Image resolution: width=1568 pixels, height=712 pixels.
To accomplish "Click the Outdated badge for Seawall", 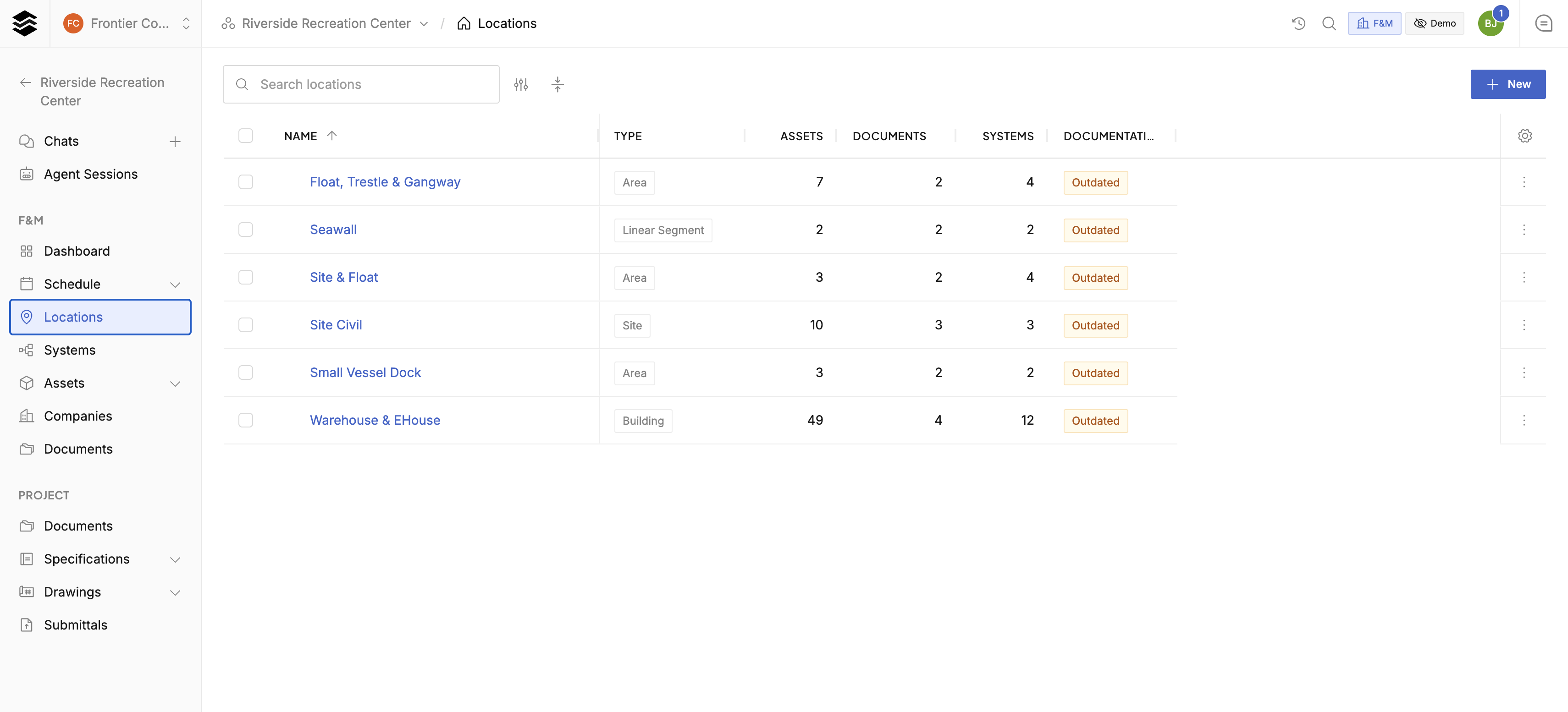I will pyautogui.click(x=1095, y=230).
